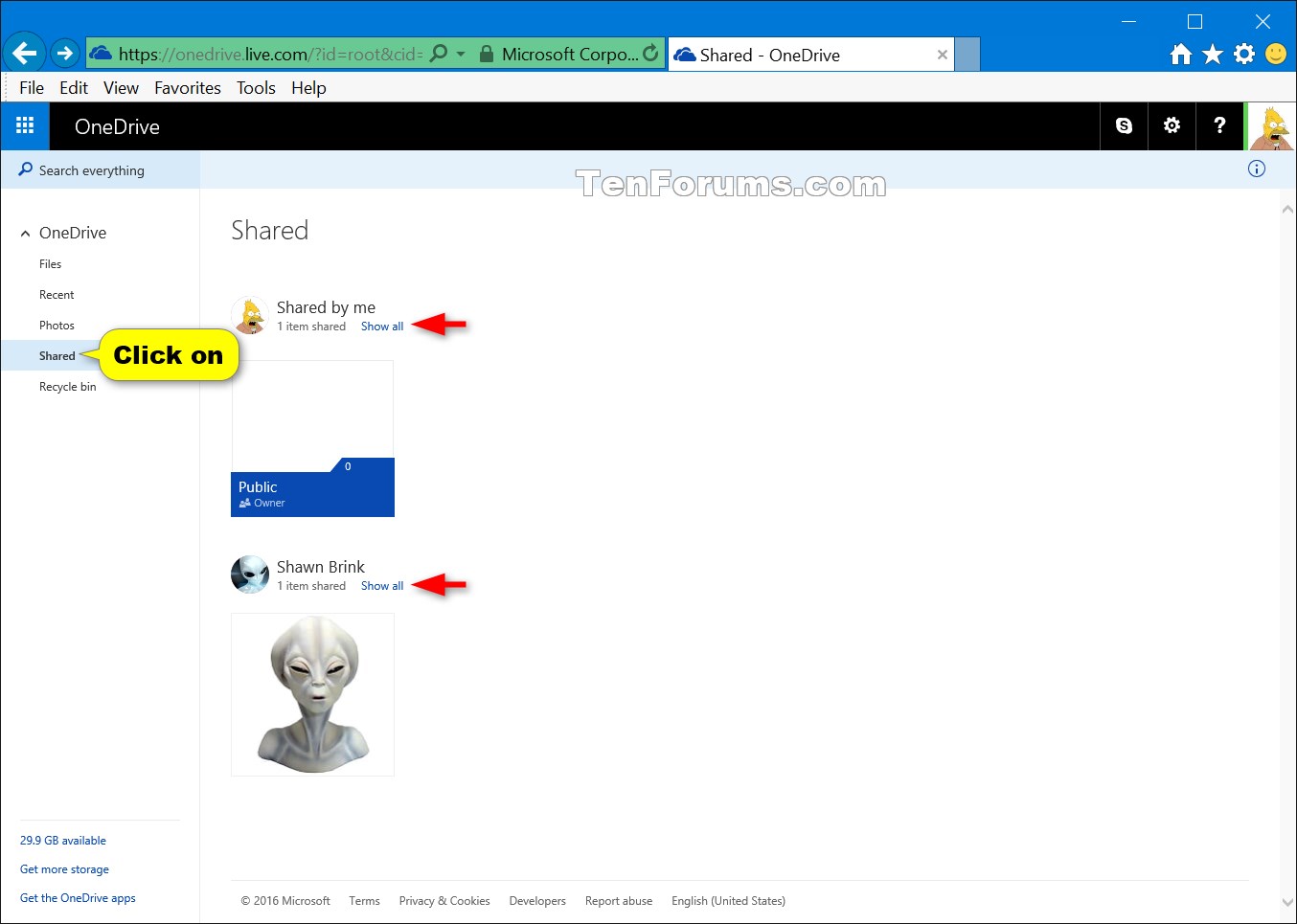The image size is (1297, 924).
Task: Open the address bar search dropdown arrow
Action: (459, 53)
